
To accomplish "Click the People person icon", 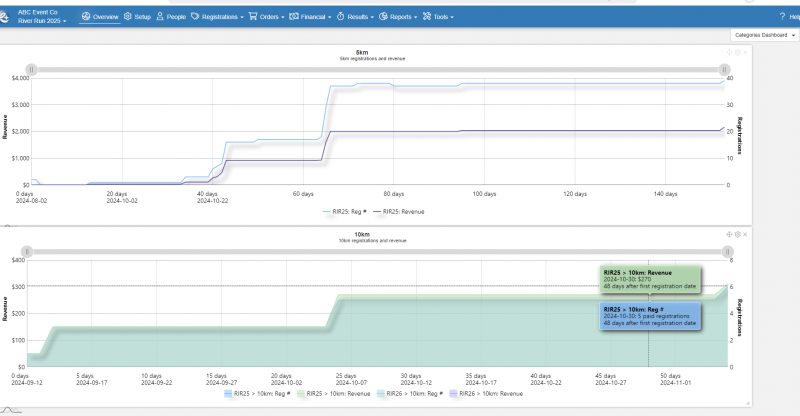I will 160,17.
